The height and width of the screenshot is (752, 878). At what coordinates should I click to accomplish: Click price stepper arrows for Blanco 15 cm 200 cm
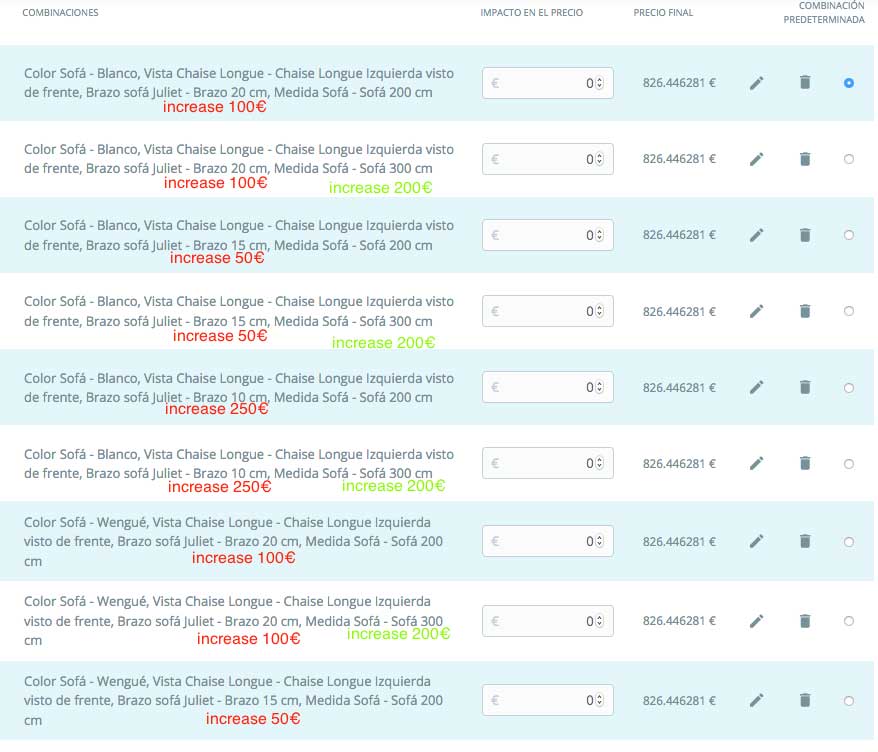[x=599, y=235]
